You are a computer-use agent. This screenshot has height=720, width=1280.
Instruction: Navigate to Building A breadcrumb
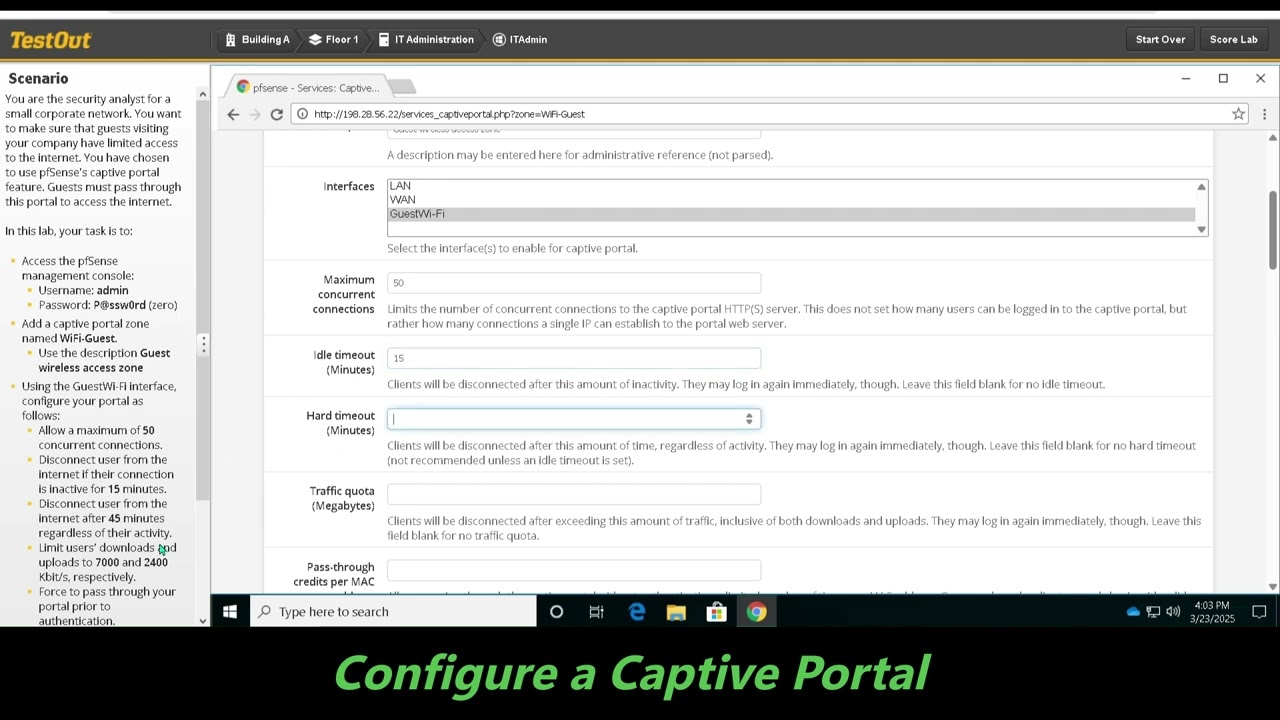tap(257, 40)
